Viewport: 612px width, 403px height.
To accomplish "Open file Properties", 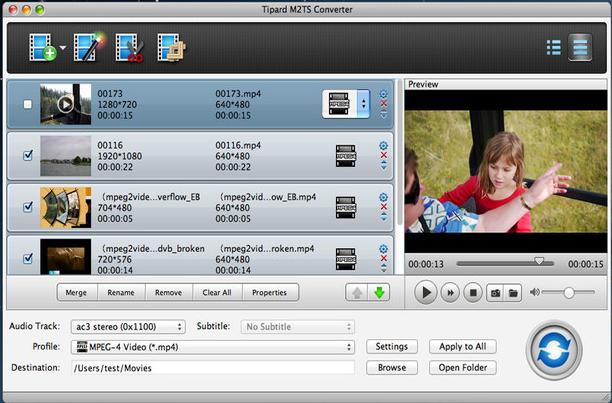I will (x=270, y=293).
